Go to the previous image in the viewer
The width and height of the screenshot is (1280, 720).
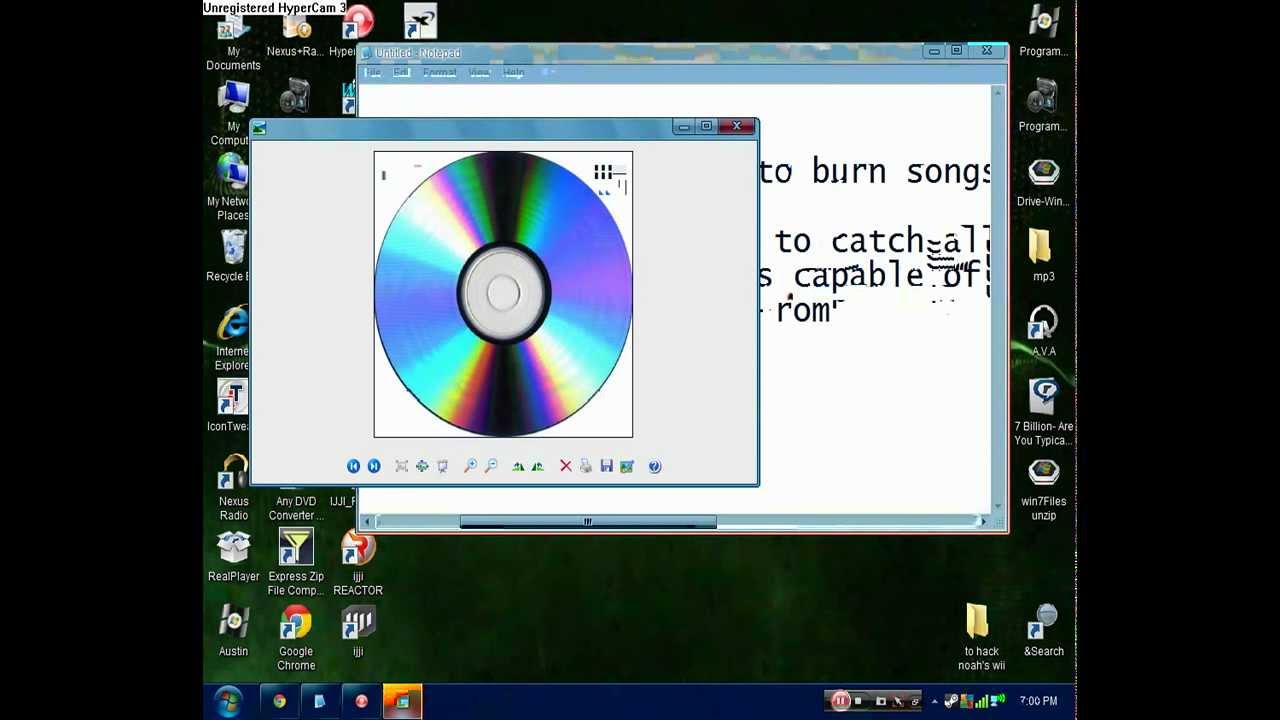coord(353,466)
